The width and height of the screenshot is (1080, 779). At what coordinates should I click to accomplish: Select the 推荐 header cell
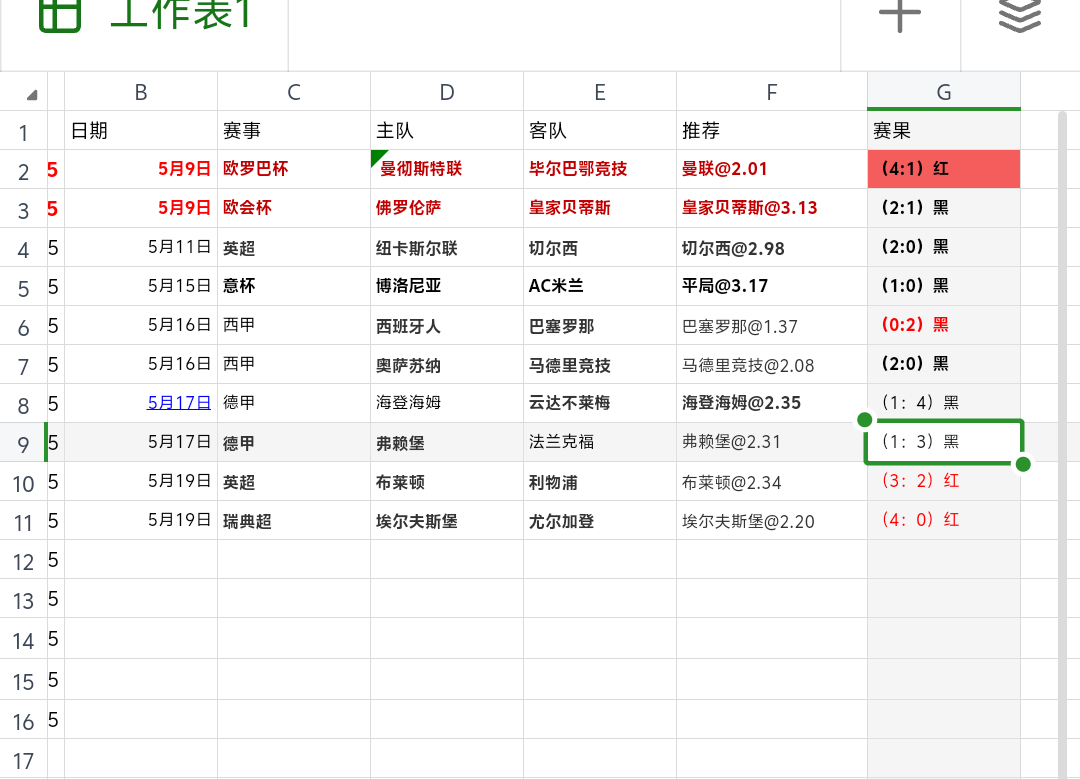click(x=771, y=130)
